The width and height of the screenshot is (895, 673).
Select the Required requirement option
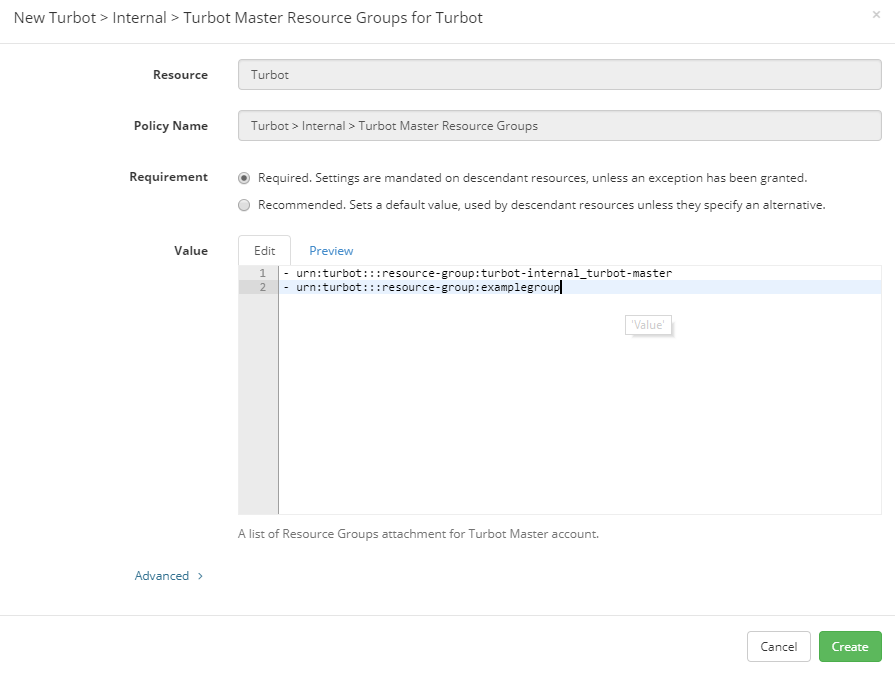pos(244,178)
